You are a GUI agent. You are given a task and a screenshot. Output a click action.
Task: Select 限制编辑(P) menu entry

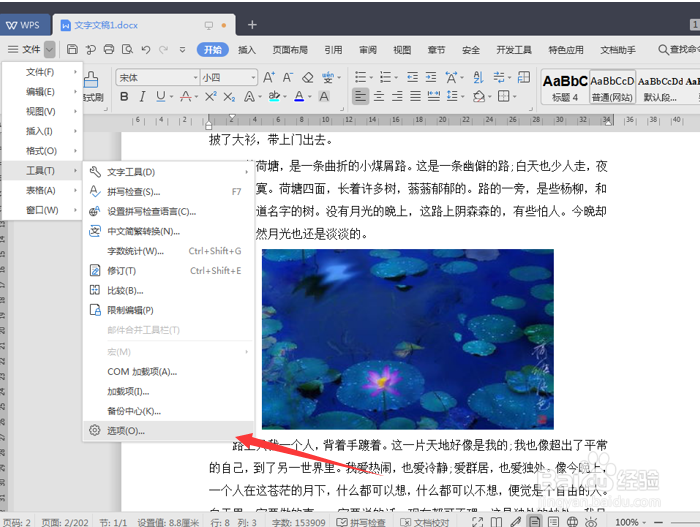point(168,310)
